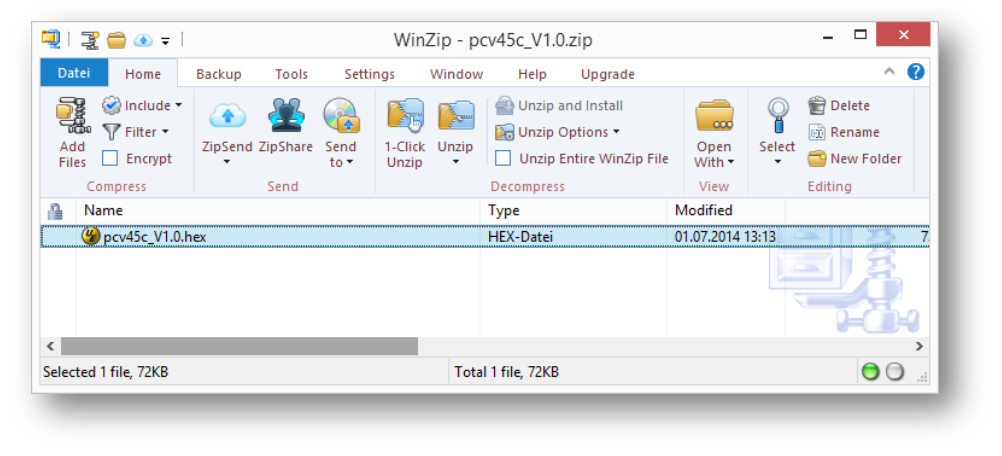
Task: Click the horizontal scrollbar thumb
Action: pos(239,346)
